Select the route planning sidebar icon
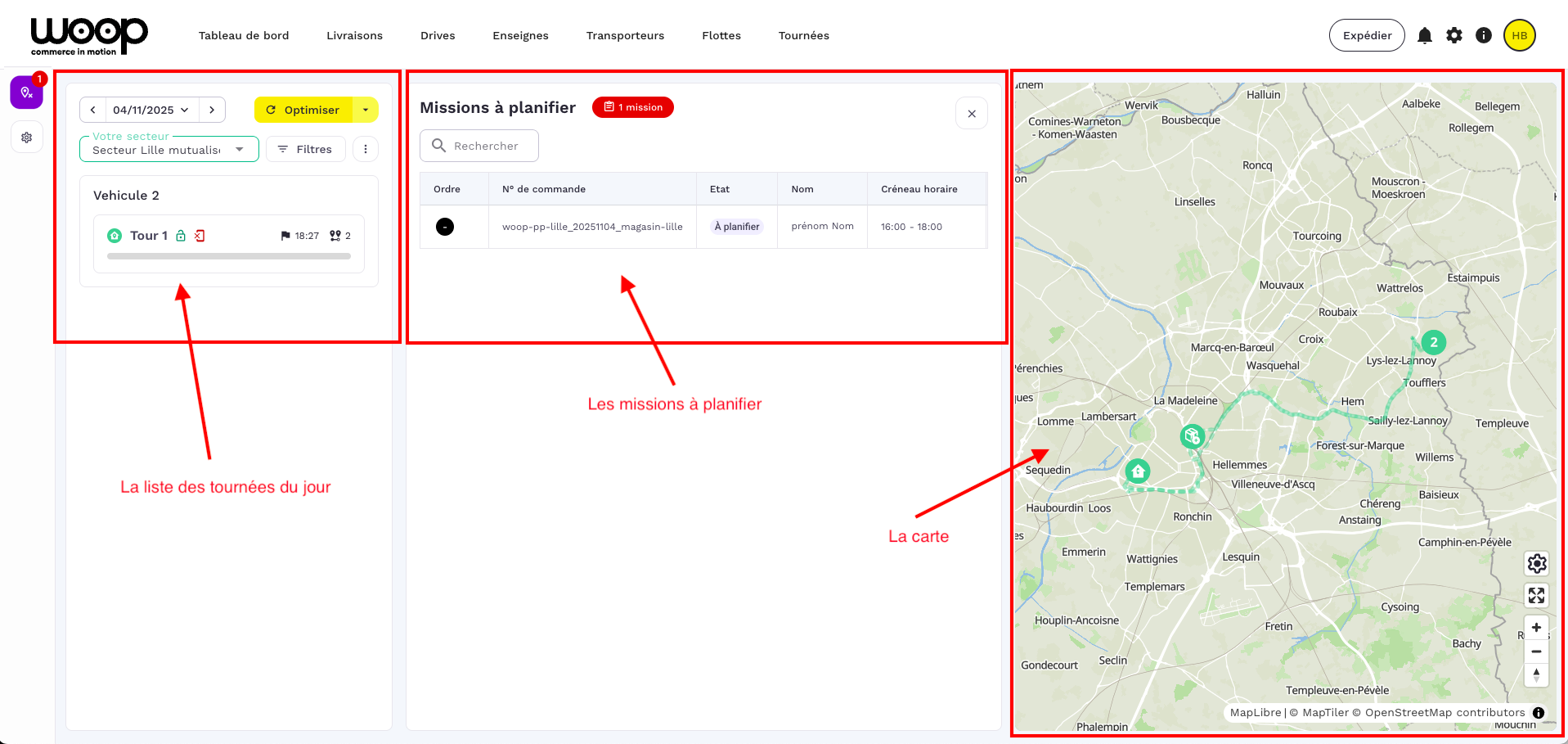 26,92
